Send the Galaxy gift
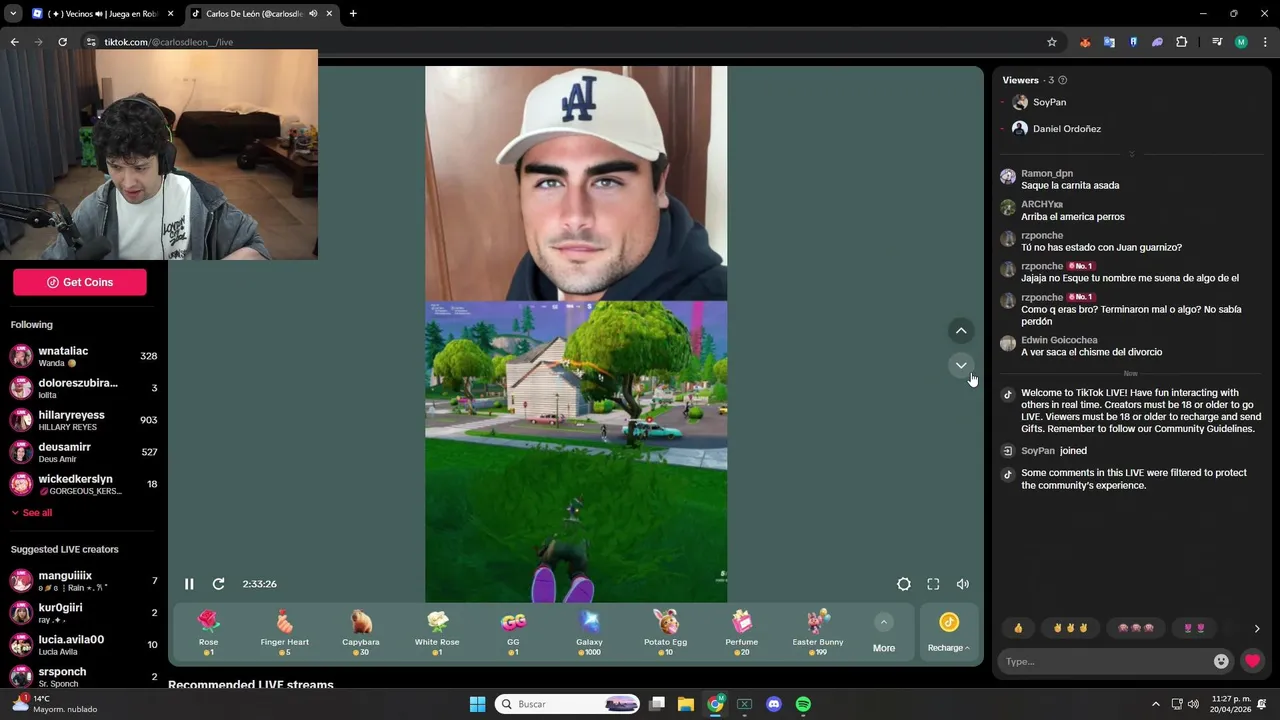1280x720 pixels. point(589,633)
